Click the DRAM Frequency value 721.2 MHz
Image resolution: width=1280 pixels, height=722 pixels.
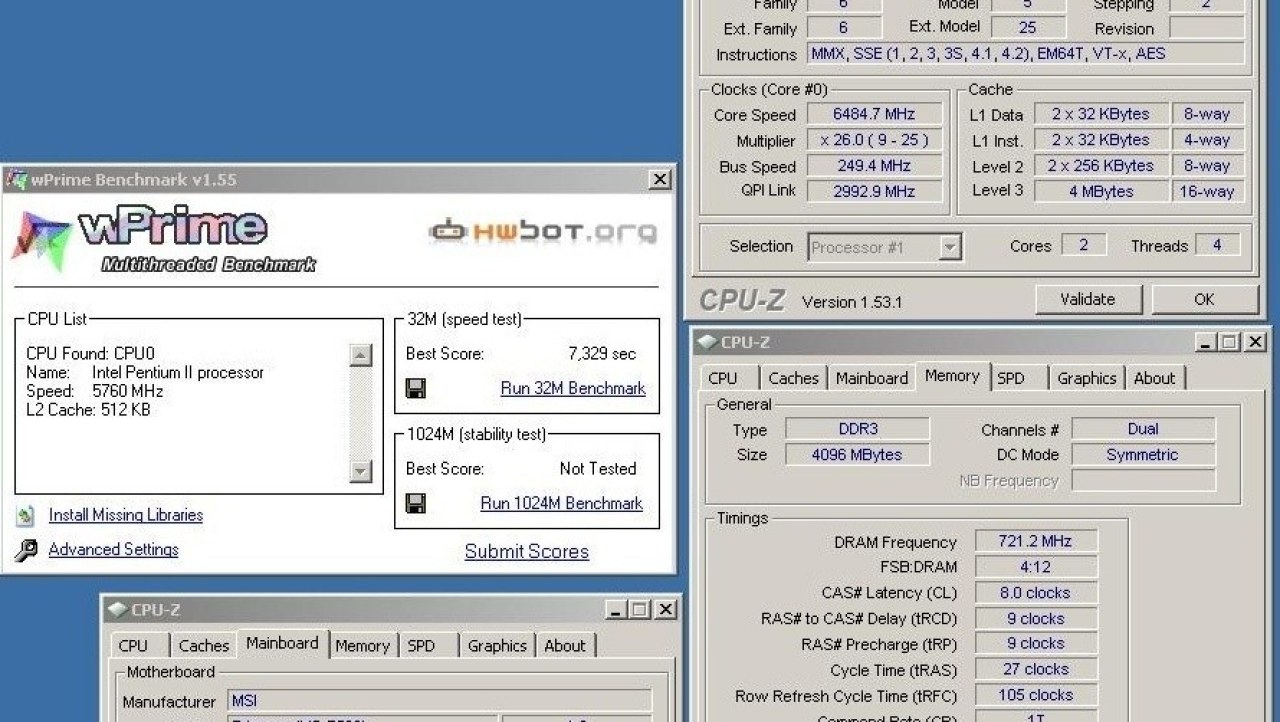point(1036,541)
